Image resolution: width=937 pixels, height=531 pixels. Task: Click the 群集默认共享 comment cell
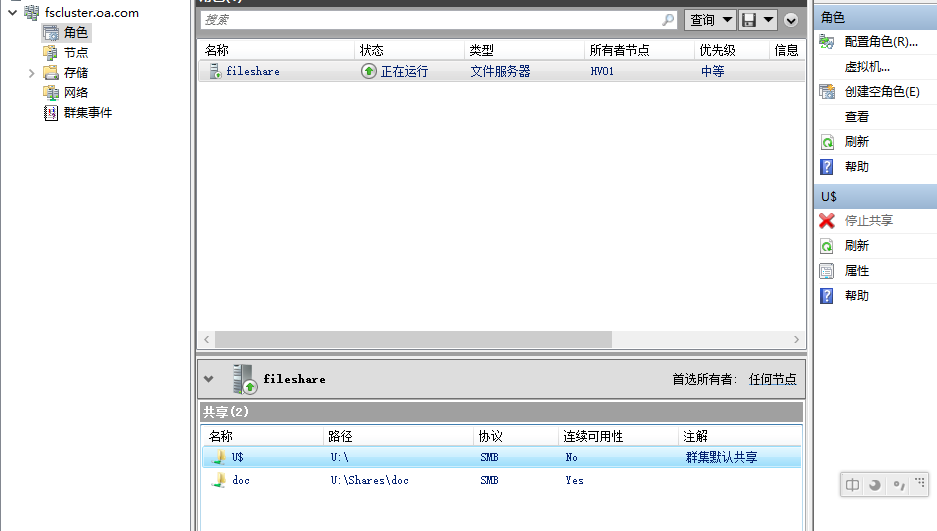721,457
